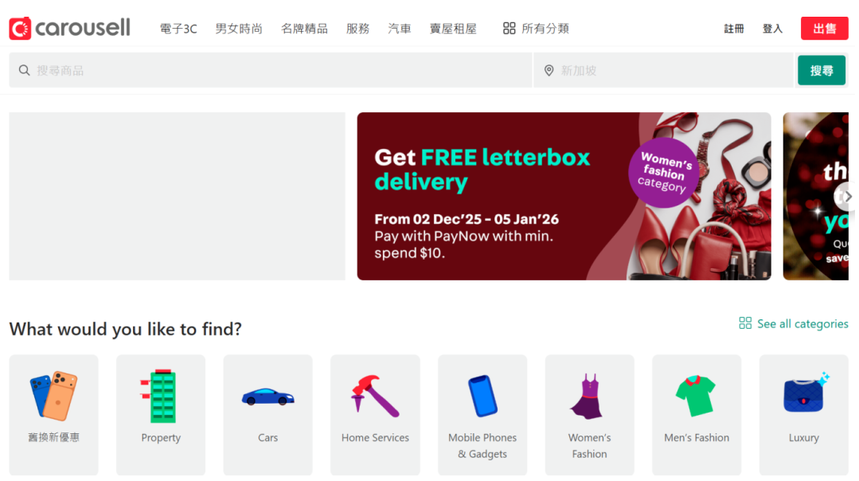Click the search magnifier icon
The height and width of the screenshot is (481, 859).
click(24, 70)
